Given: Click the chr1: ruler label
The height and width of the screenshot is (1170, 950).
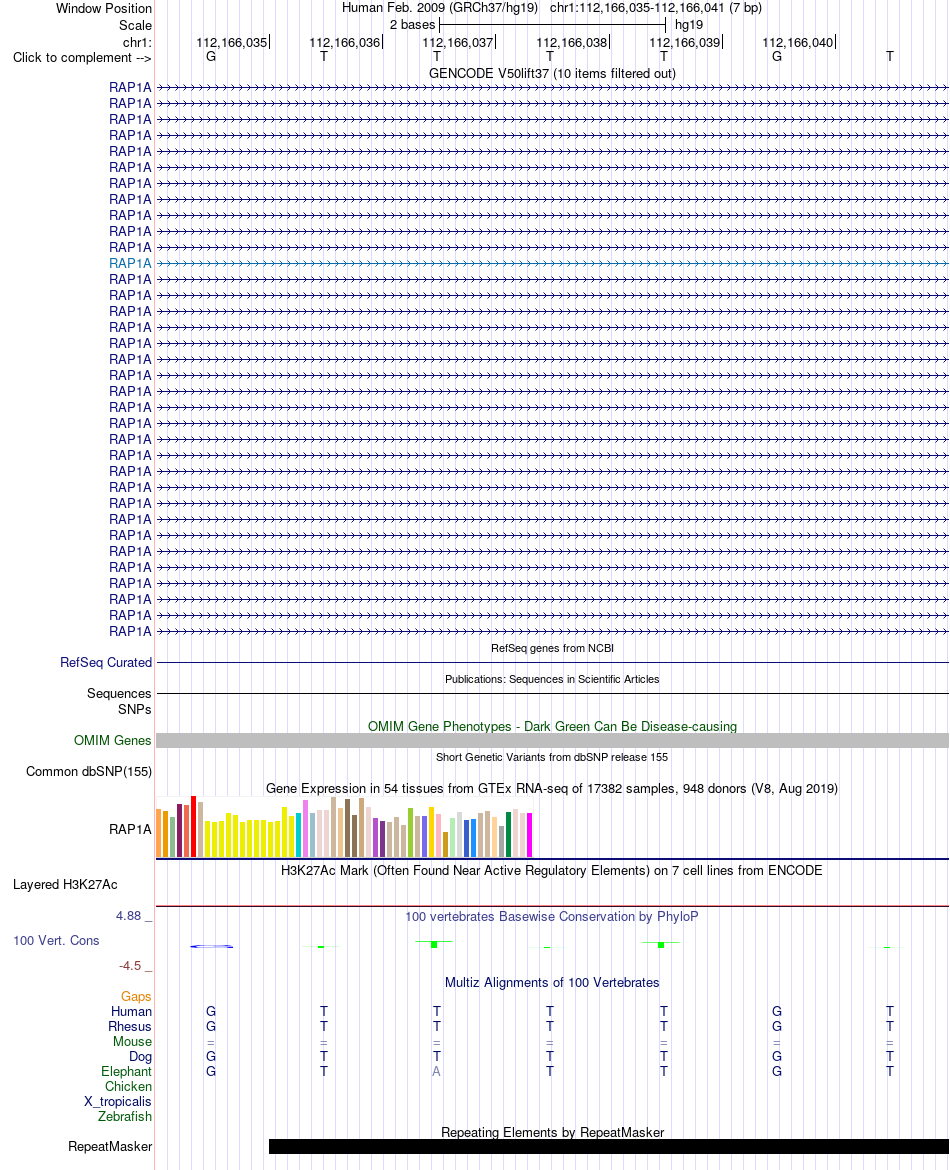Looking at the screenshot, I should tap(137, 43).
